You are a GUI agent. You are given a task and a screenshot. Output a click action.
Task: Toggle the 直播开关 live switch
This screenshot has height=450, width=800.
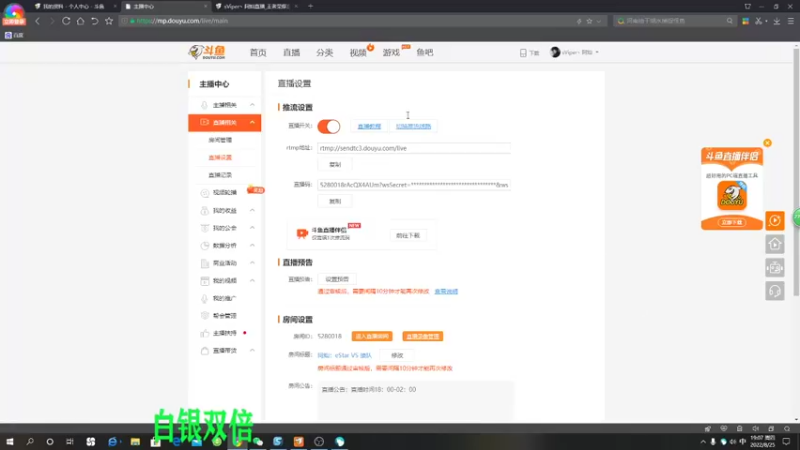coord(329,127)
